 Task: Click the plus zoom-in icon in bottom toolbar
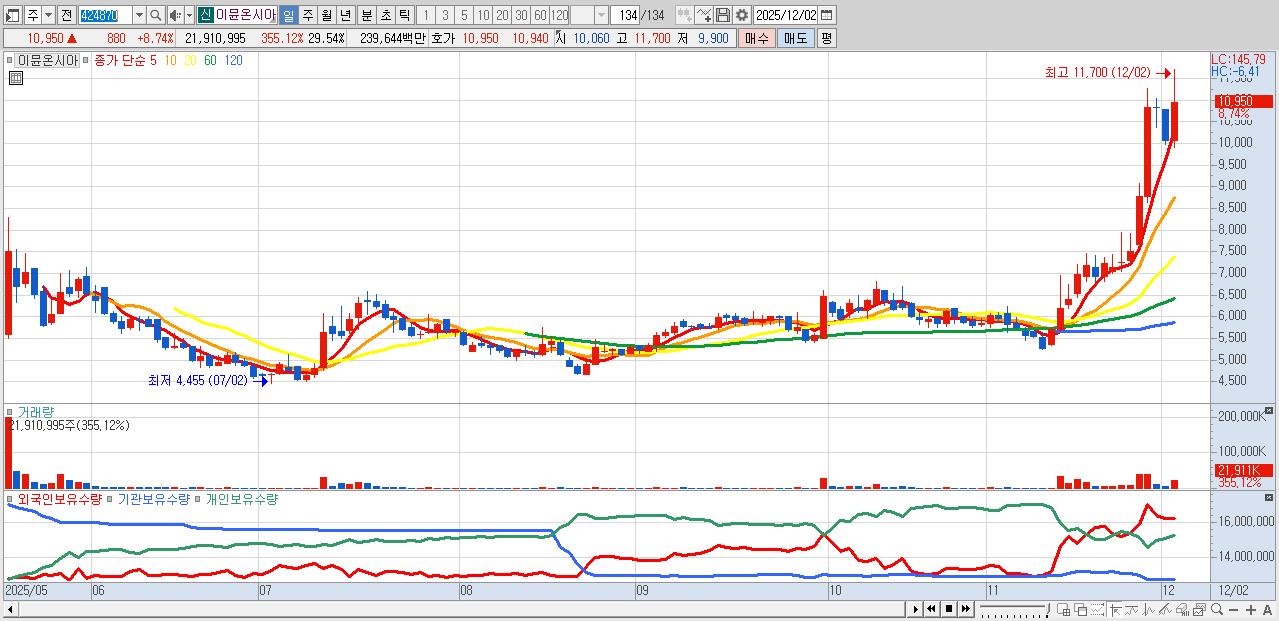click(x=1251, y=609)
